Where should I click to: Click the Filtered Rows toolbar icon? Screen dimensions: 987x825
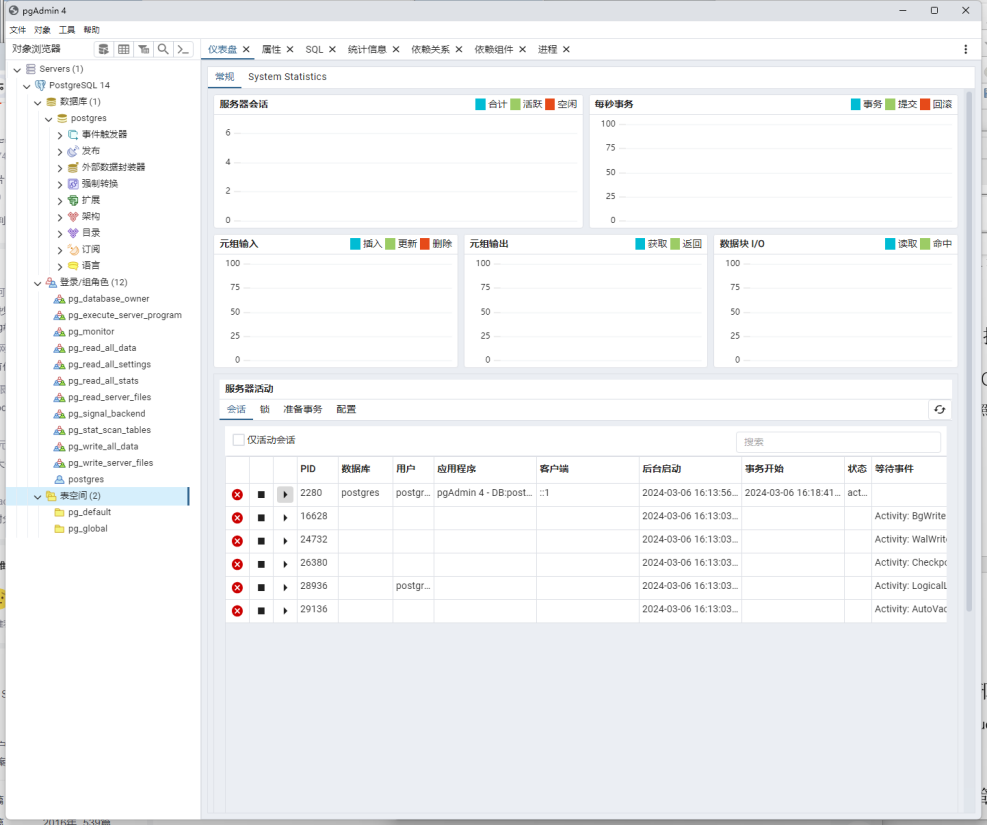[x=144, y=49]
